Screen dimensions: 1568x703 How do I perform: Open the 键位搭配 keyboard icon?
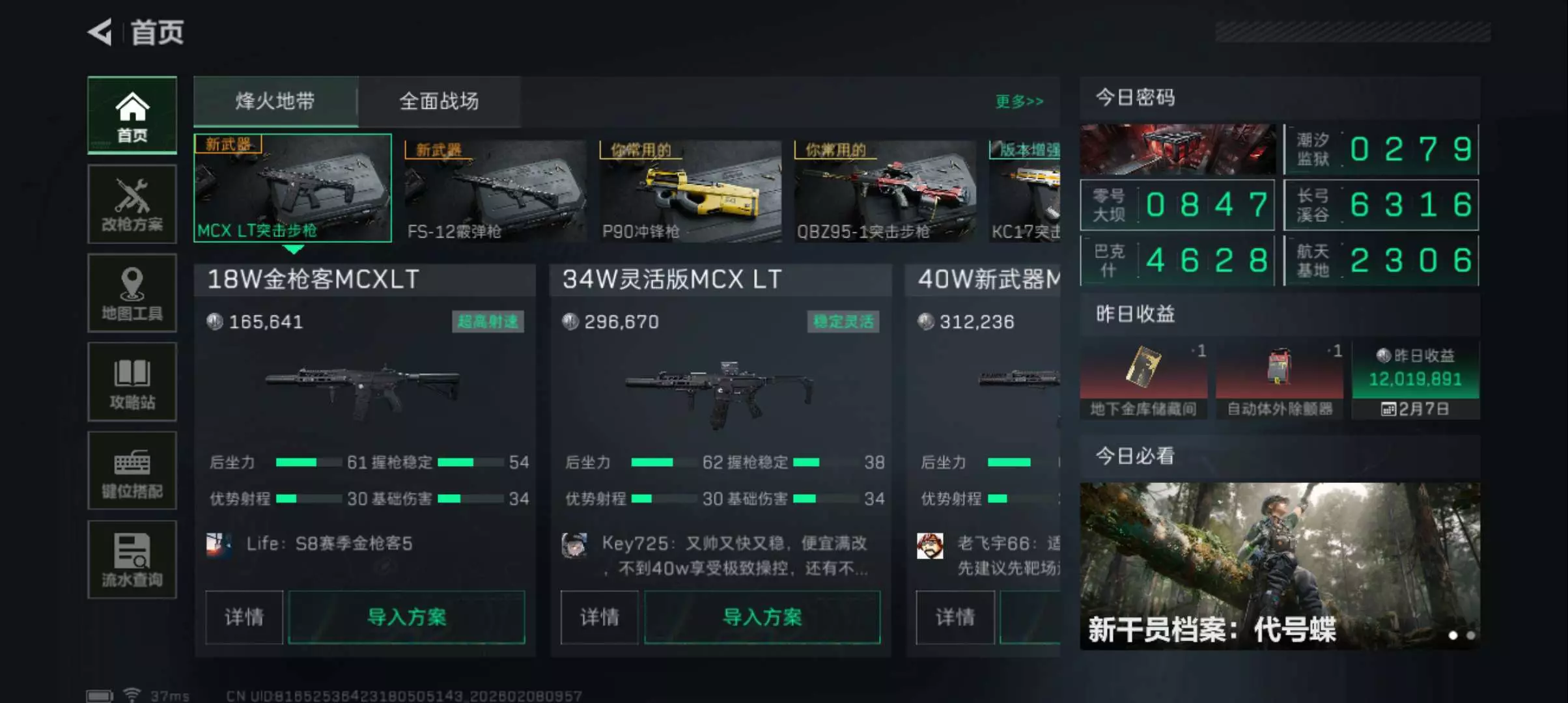(x=132, y=471)
